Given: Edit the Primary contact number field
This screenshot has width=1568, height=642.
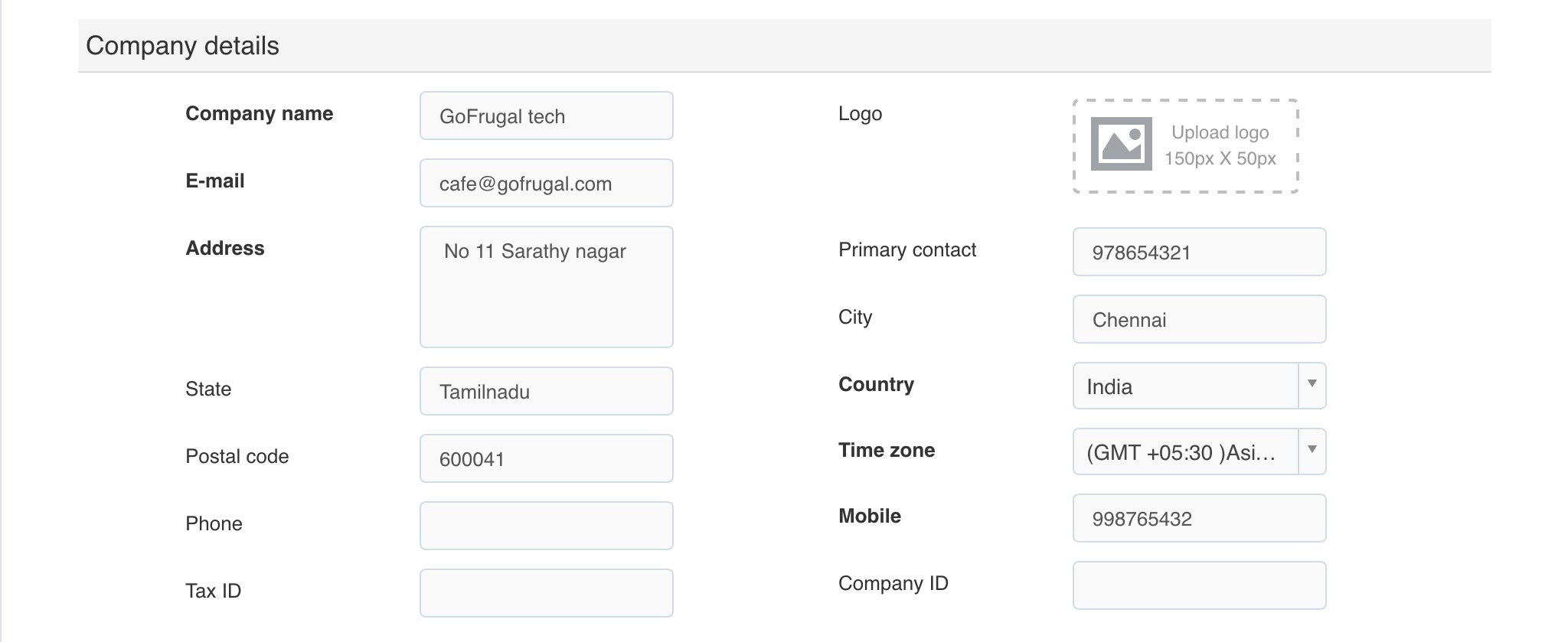Looking at the screenshot, I should (x=1199, y=253).
